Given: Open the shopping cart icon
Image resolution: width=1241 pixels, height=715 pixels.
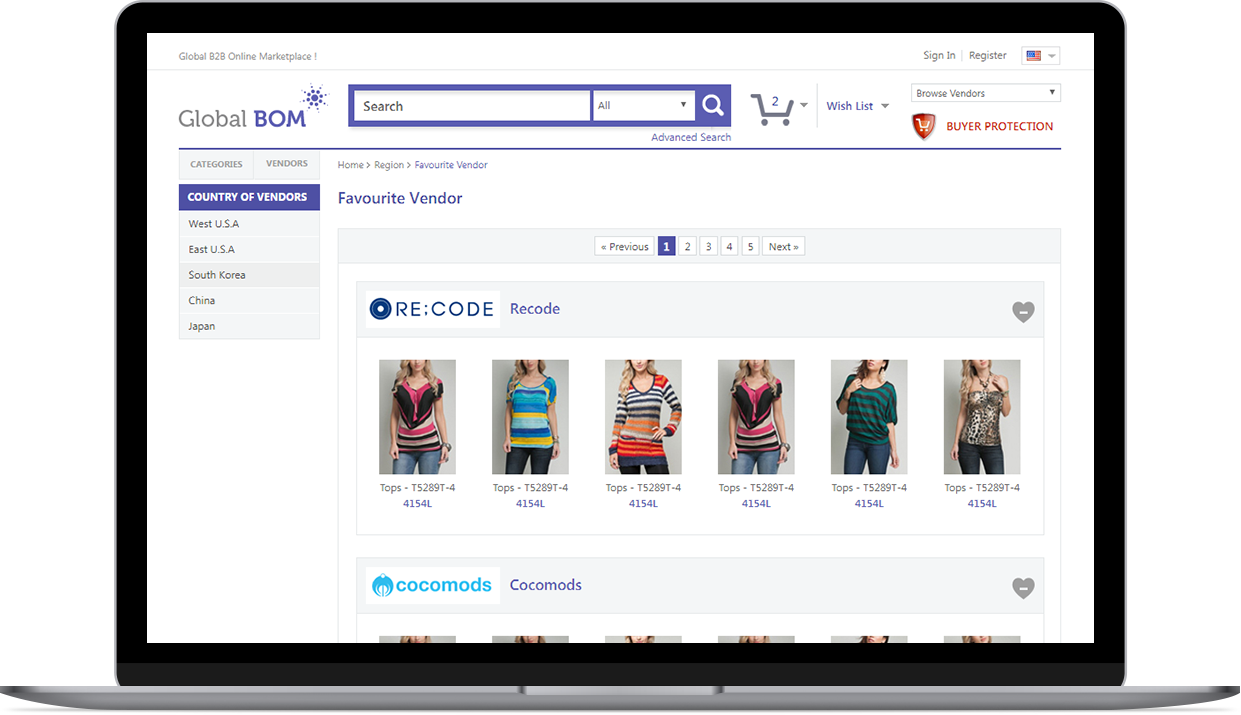Looking at the screenshot, I should click(772, 108).
